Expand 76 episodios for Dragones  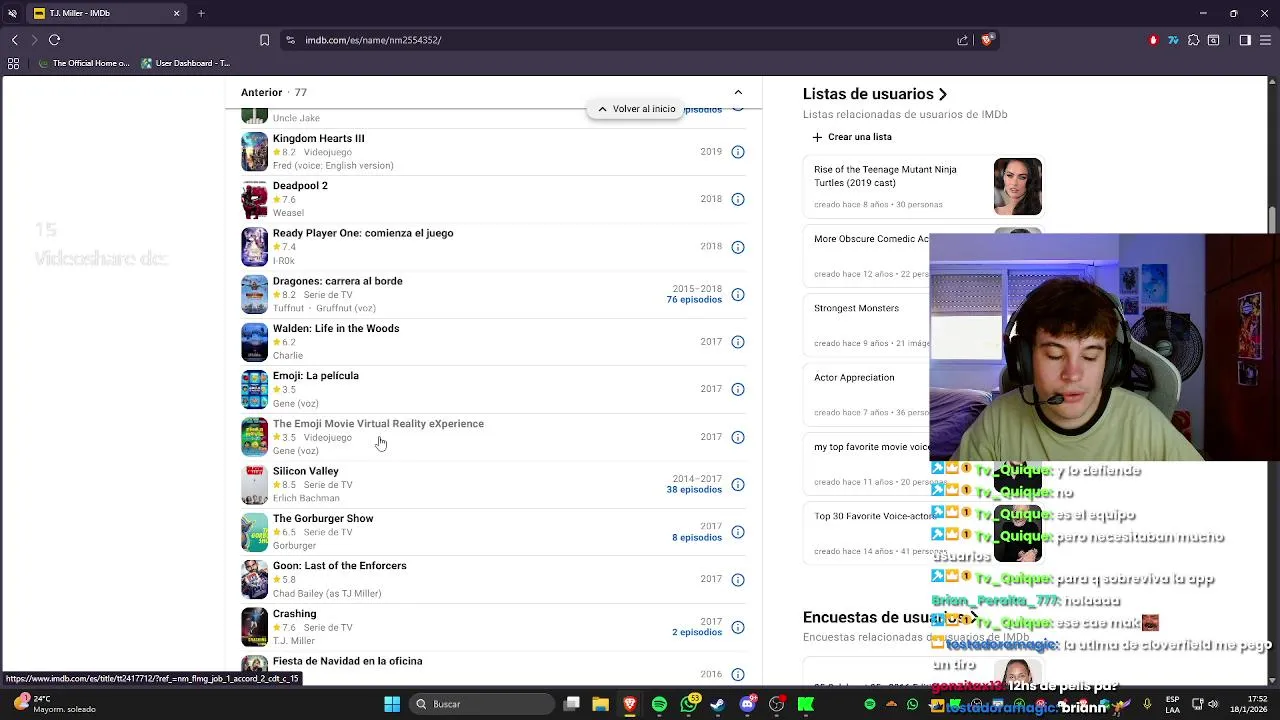694,300
